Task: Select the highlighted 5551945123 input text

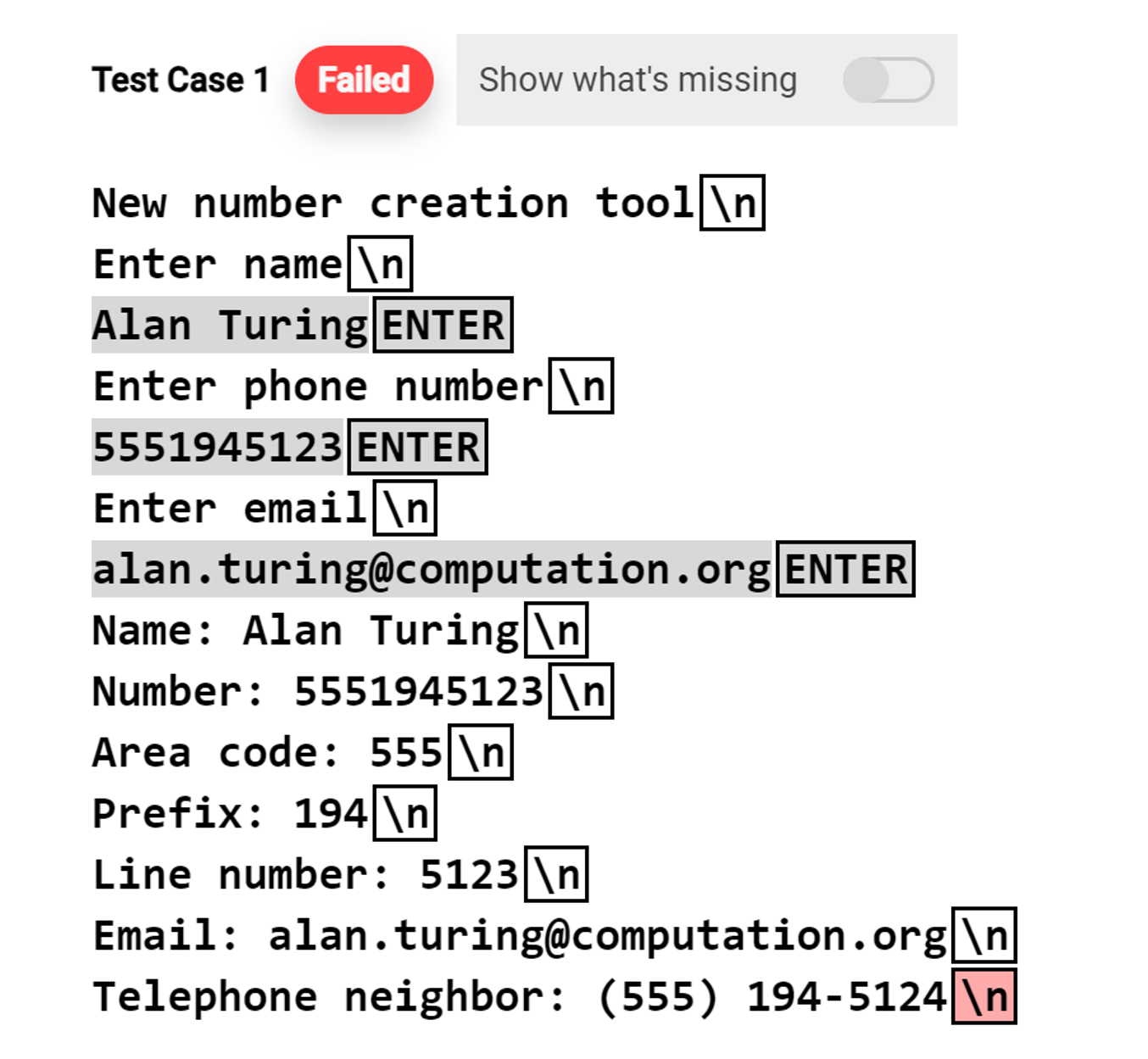Action: pos(217,447)
